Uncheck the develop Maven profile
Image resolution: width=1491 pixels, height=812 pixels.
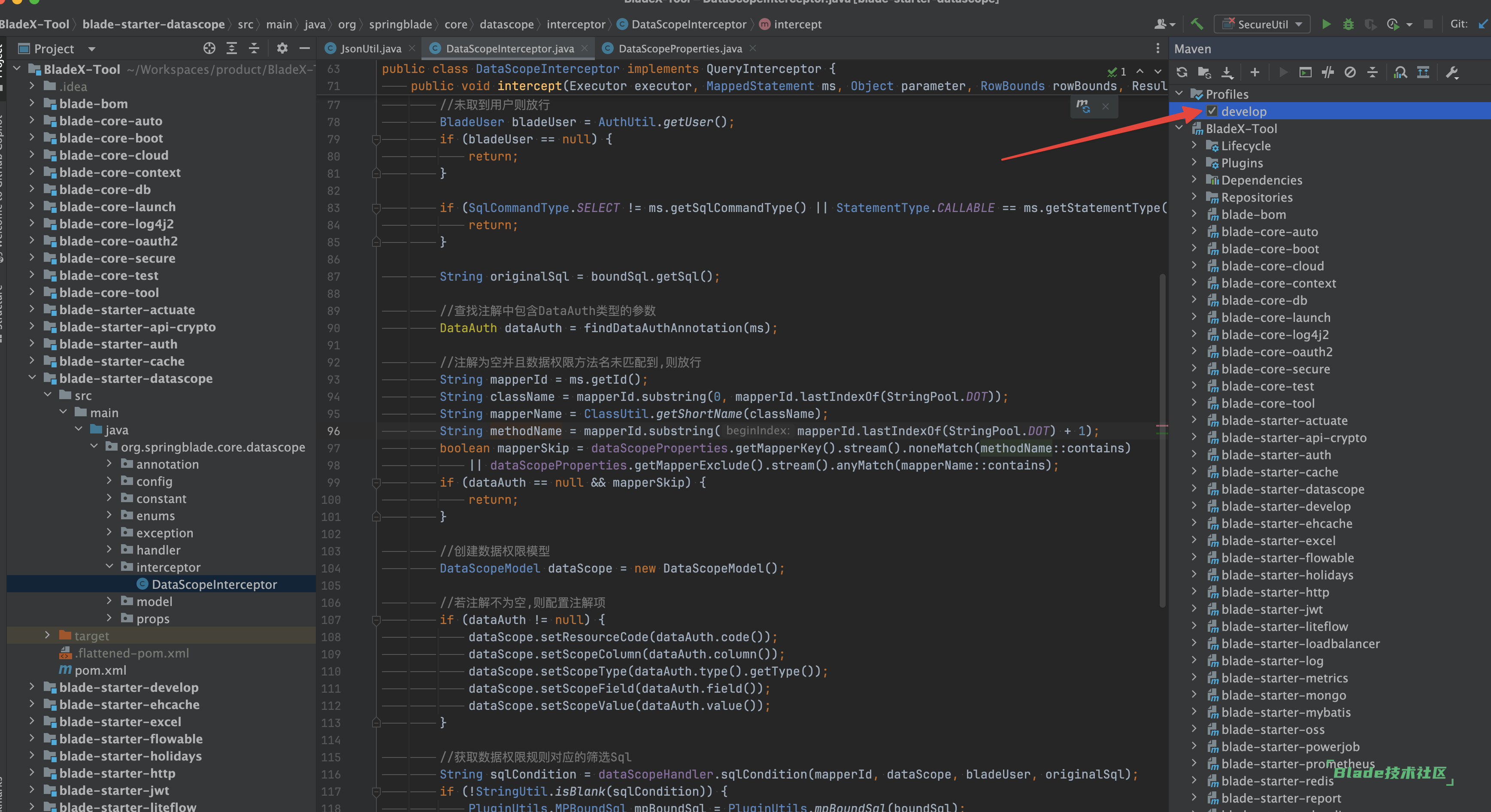coord(1212,111)
